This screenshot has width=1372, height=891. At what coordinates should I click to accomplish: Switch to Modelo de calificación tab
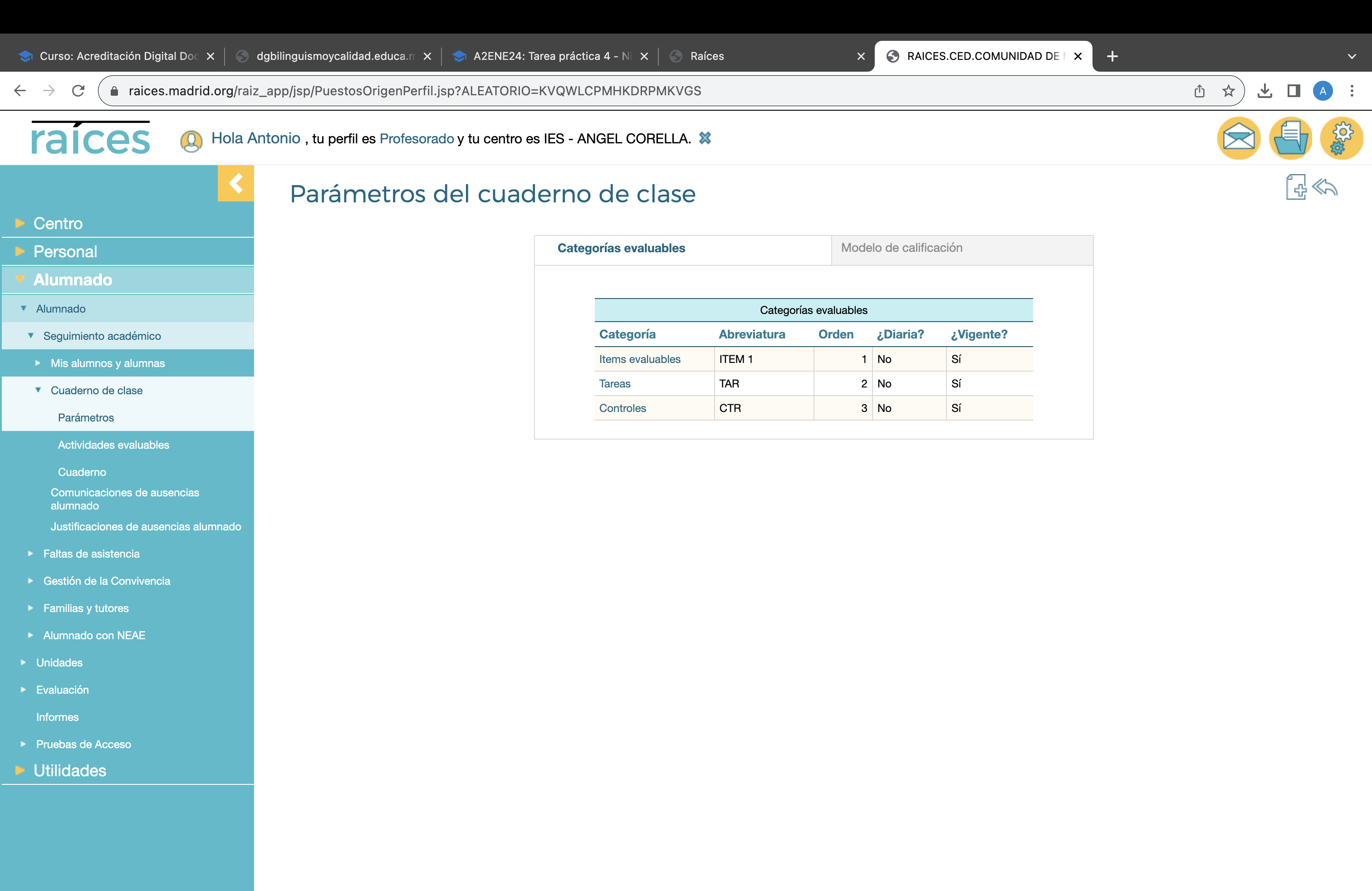click(902, 248)
